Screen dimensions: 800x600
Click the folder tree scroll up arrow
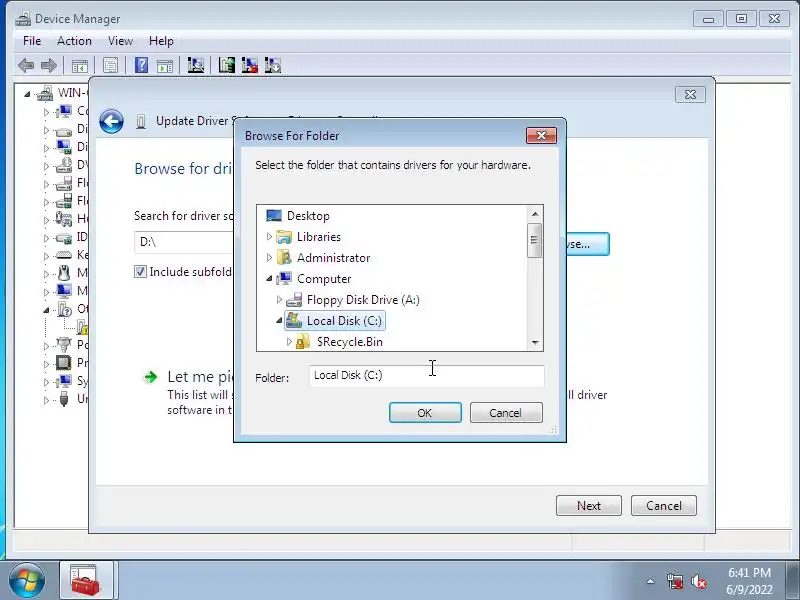tap(535, 214)
